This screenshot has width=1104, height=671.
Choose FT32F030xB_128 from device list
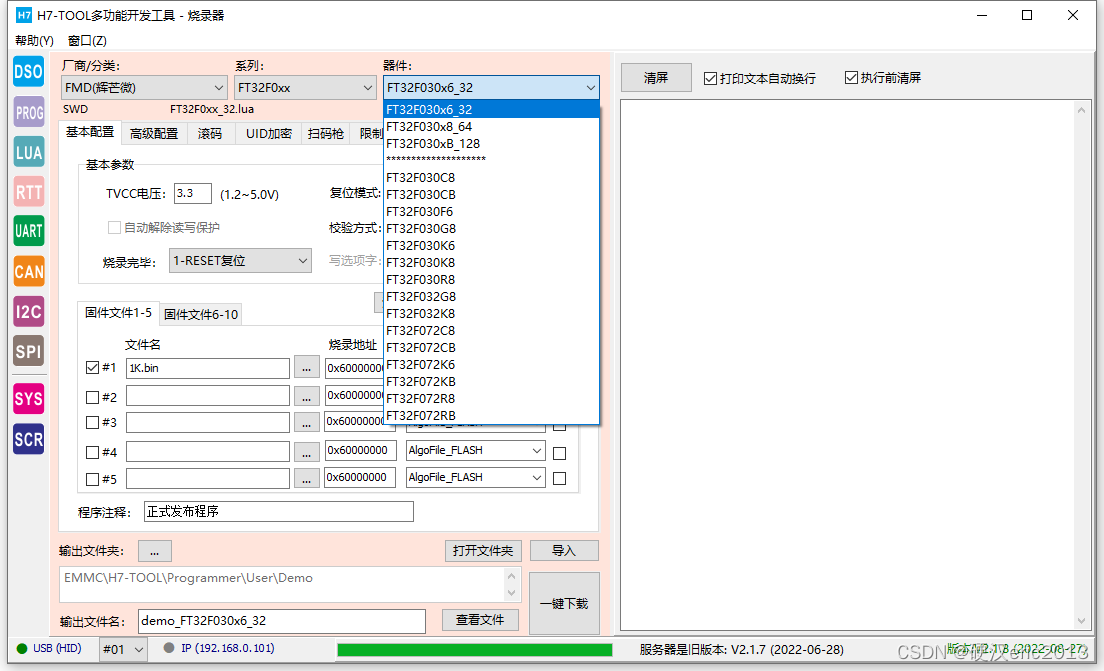point(491,144)
